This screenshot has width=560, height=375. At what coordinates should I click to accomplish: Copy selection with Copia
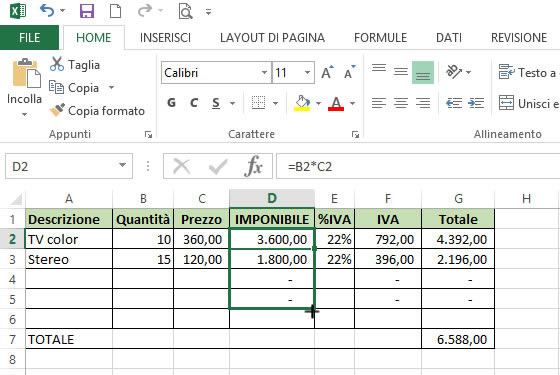click(x=74, y=88)
